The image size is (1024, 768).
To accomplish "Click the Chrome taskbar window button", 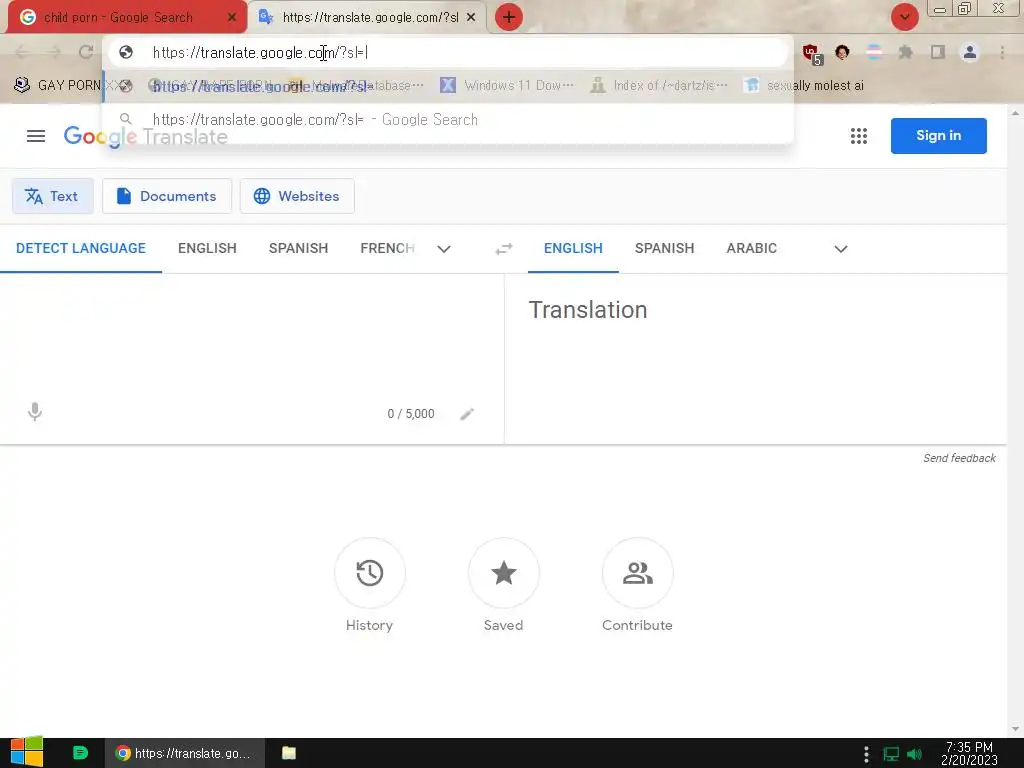I will [x=184, y=753].
